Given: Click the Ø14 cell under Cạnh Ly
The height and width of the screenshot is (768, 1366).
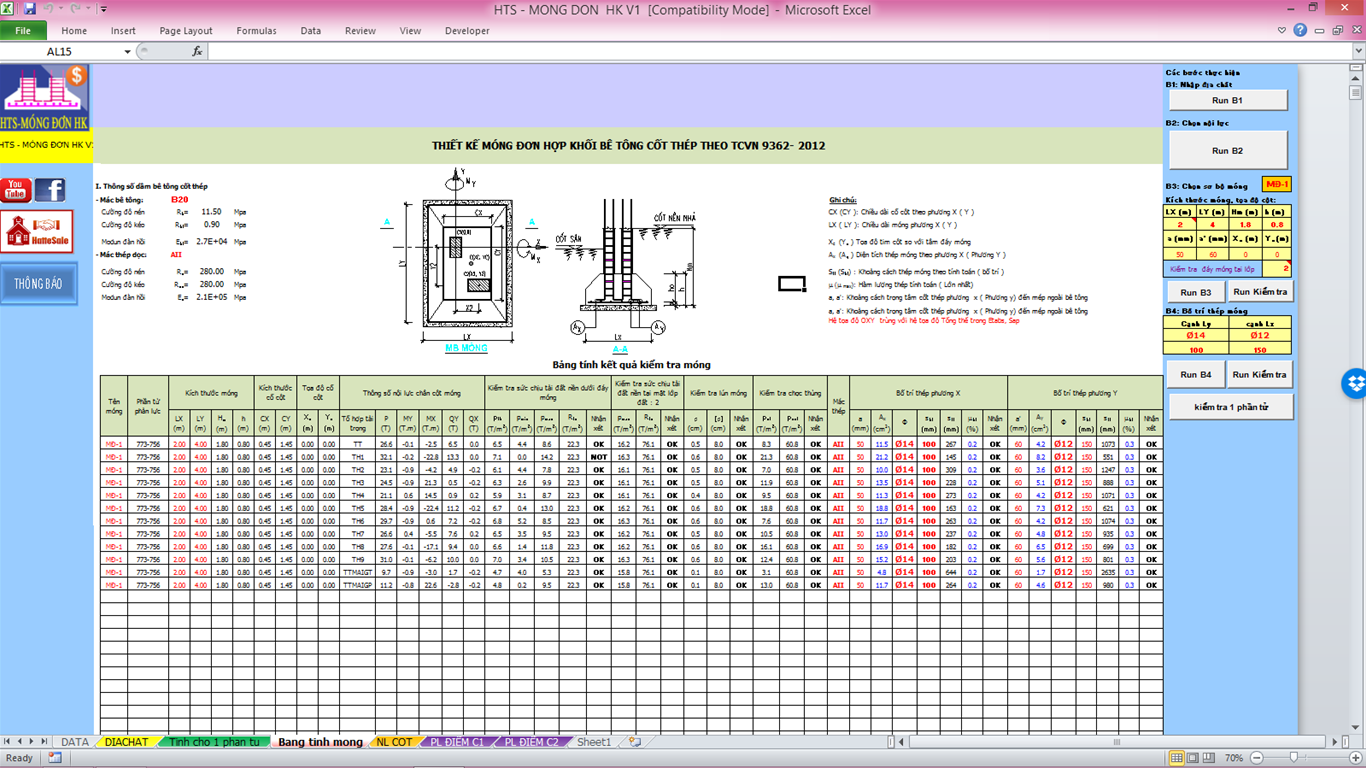Looking at the screenshot, I should 1195,335.
